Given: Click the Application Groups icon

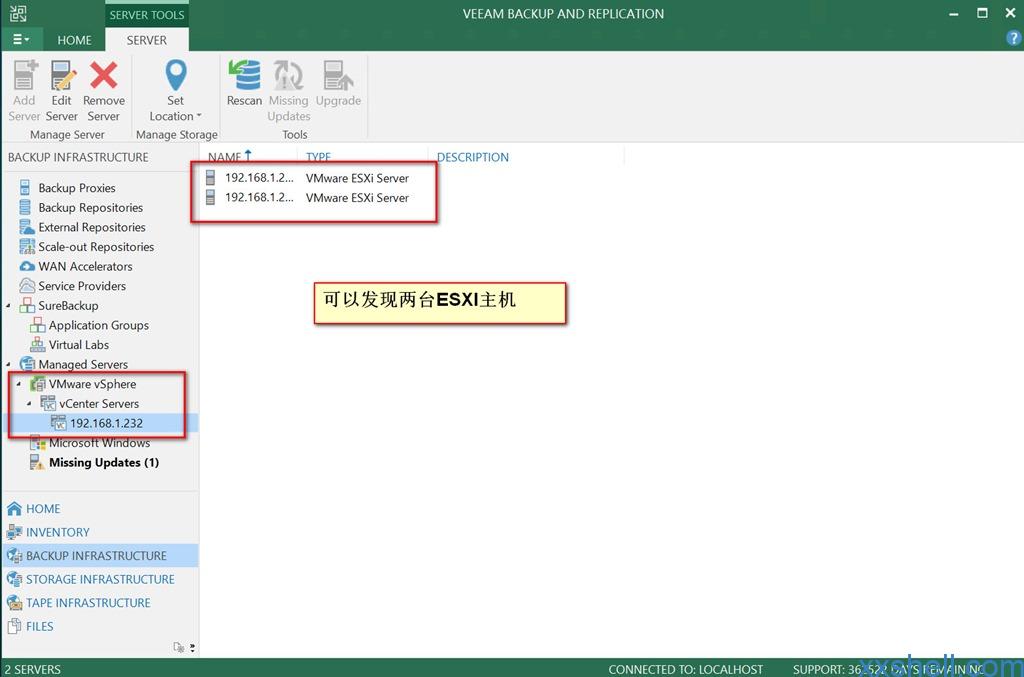Looking at the screenshot, I should pyautogui.click(x=37, y=325).
